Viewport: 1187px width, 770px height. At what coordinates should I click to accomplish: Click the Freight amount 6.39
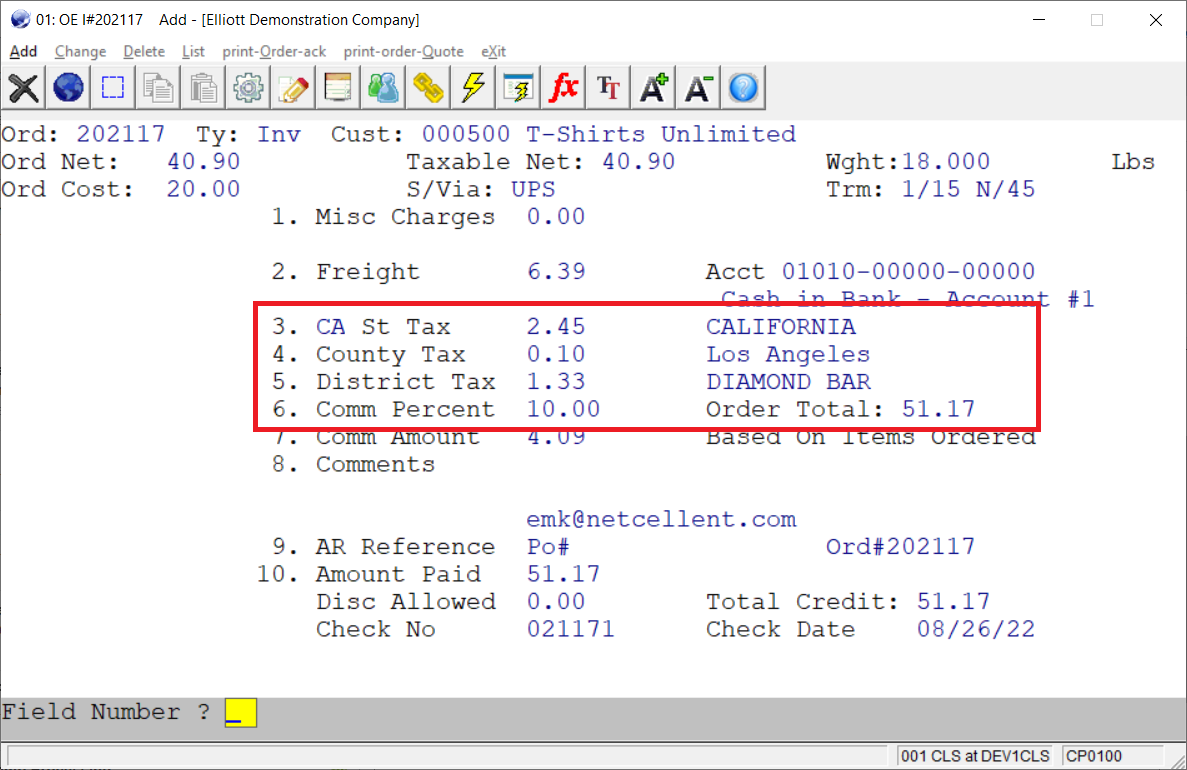point(556,272)
